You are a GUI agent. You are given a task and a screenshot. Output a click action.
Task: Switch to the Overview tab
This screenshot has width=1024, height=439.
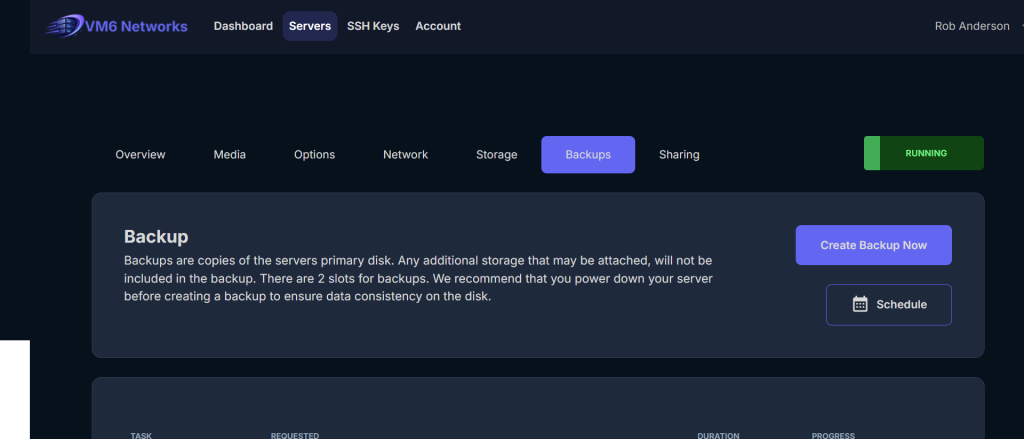(x=140, y=155)
